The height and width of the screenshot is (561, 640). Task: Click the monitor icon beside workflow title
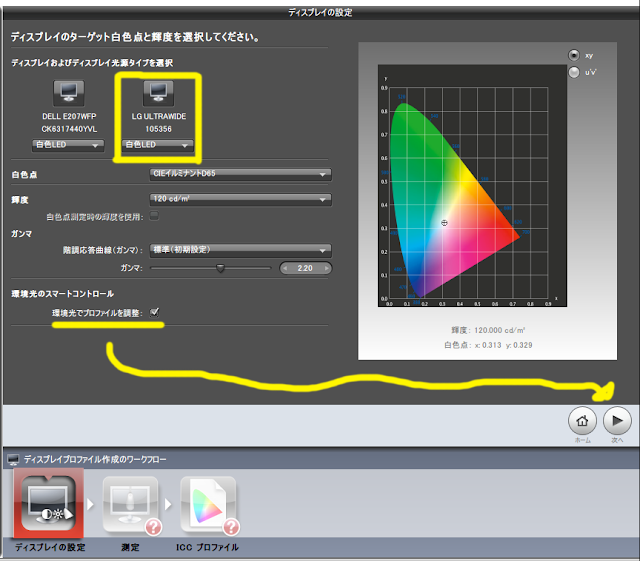coord(13,460)
